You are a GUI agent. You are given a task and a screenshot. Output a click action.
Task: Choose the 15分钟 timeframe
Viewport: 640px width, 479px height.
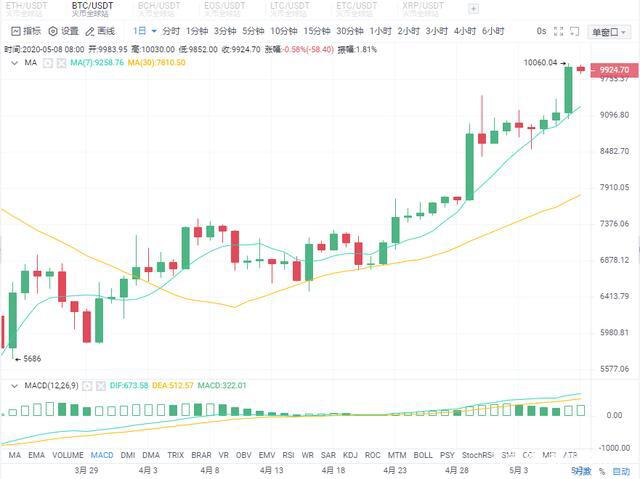point(317,31)
